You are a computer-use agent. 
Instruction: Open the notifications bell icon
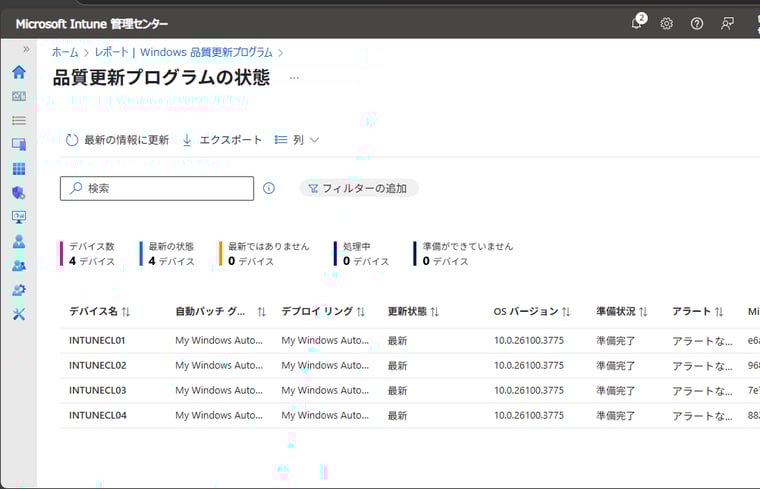coord(638,22)
